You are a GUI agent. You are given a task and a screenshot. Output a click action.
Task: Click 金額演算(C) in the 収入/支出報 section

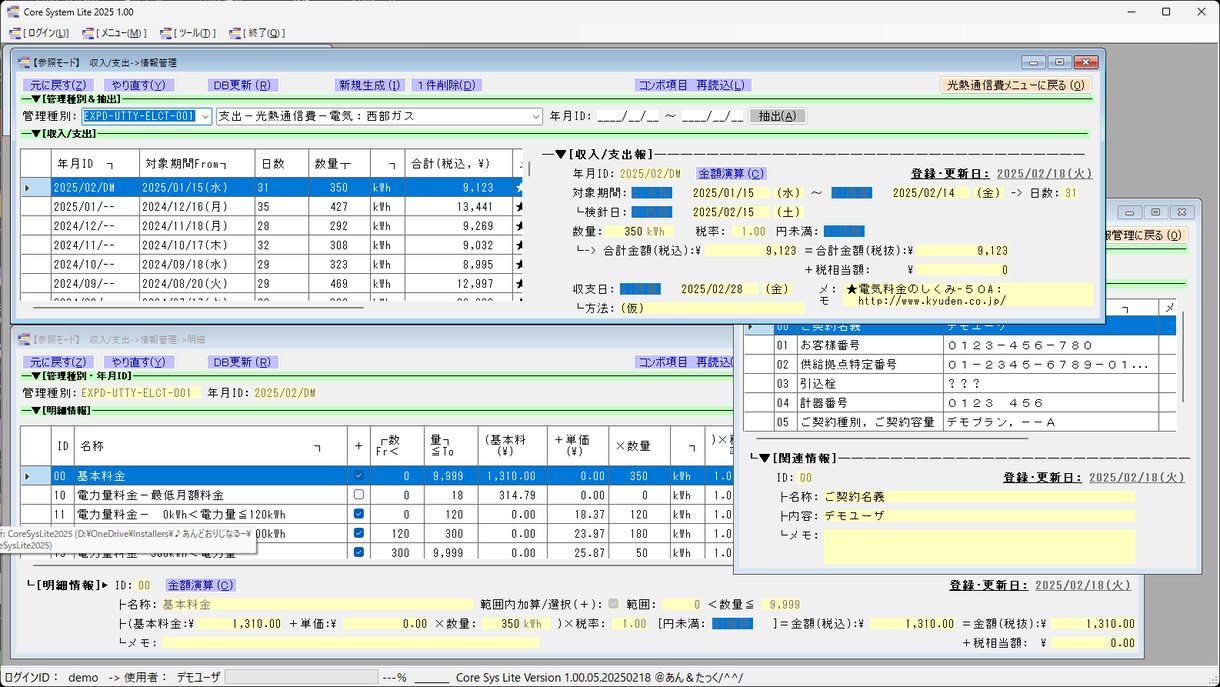tap(730, 174)
